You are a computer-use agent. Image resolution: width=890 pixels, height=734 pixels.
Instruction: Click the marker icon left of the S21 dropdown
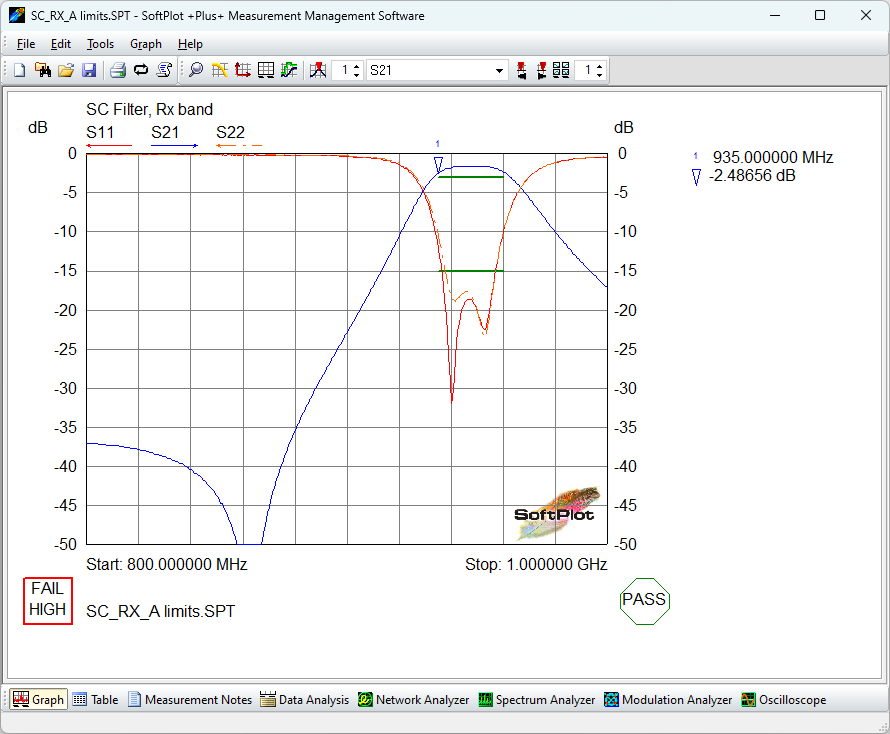(318, 70)
